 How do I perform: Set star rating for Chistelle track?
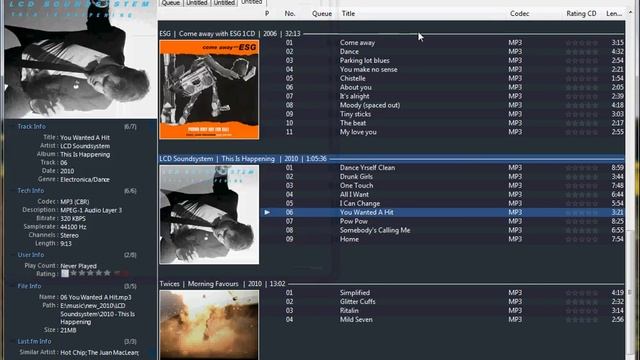(582, 78)
